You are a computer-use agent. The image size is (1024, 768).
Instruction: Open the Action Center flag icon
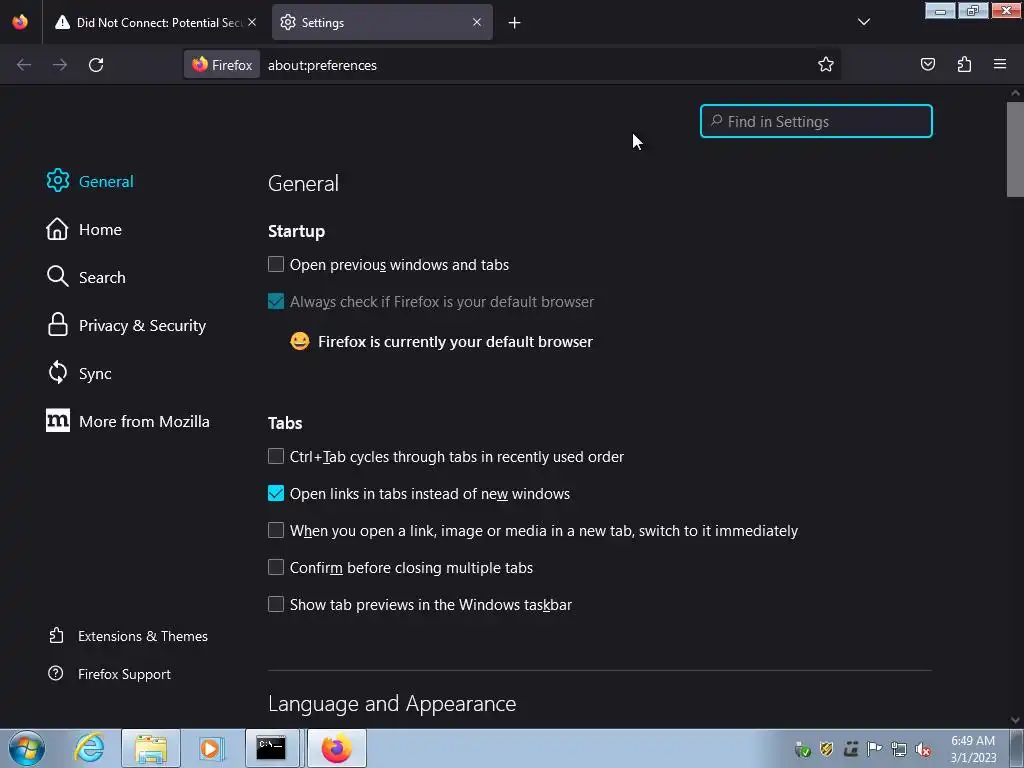(x=874, y=748)
